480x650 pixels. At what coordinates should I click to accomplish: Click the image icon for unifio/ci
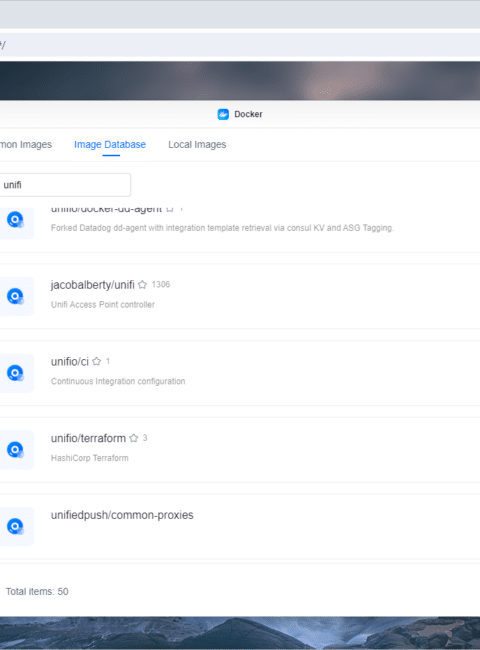coord(16,373)
